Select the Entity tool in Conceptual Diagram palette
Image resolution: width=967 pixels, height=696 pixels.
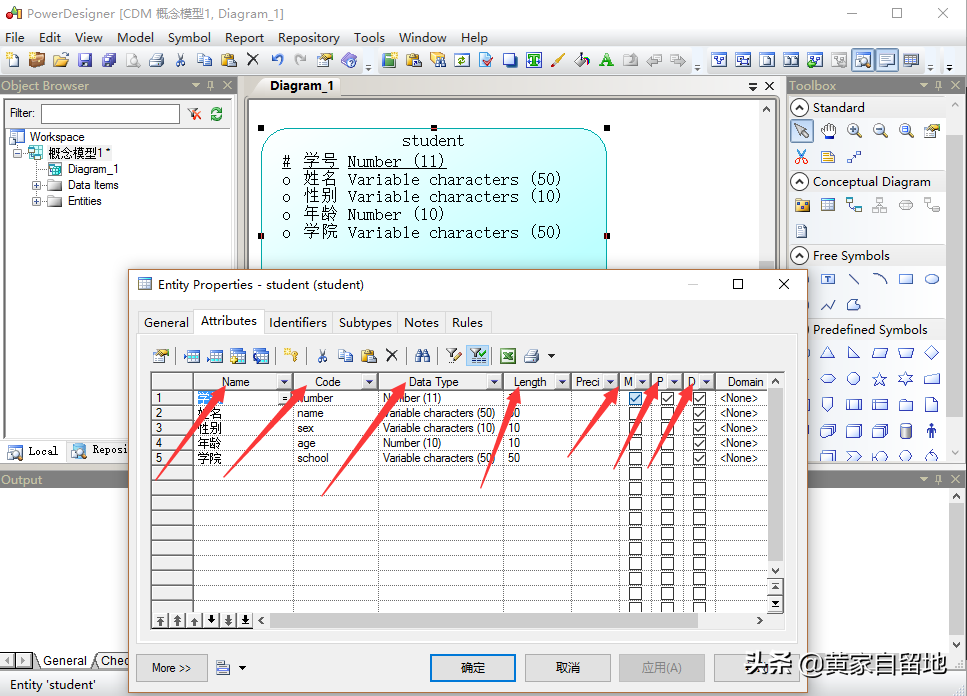[827, 205]
